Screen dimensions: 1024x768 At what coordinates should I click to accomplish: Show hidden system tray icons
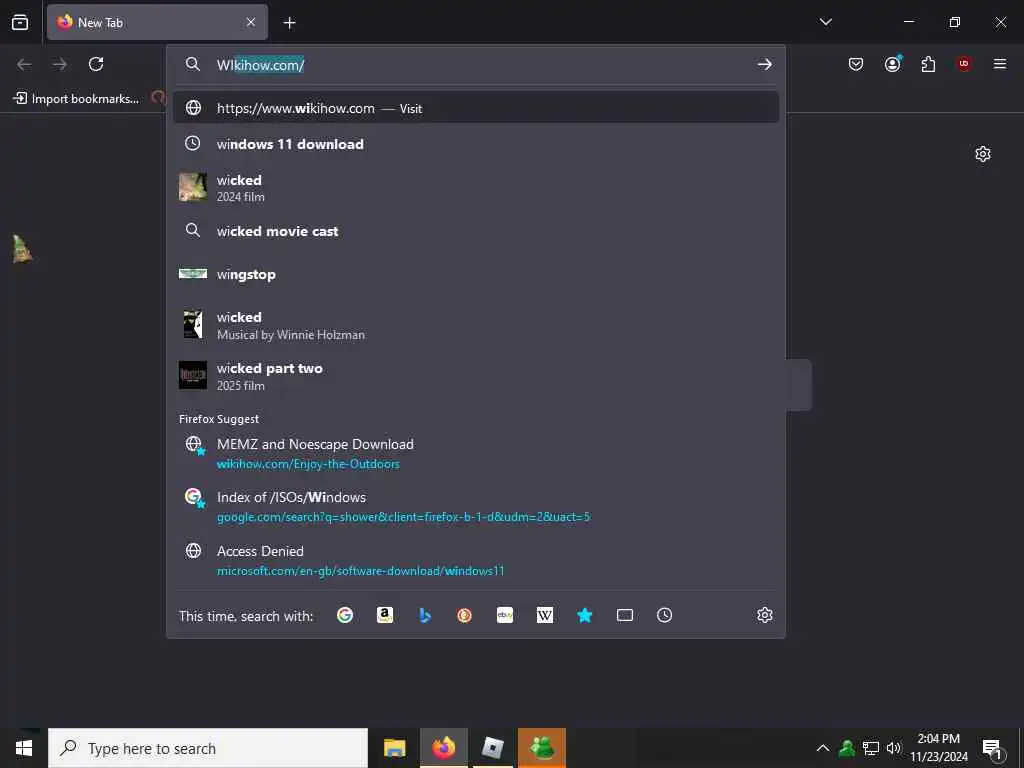[823, 748]
